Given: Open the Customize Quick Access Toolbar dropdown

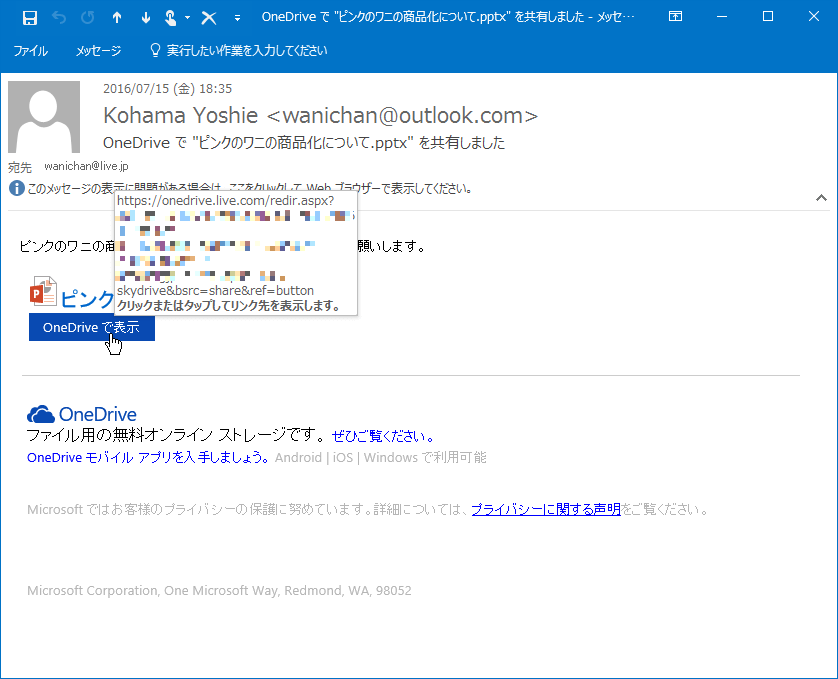Looking at the screenshot, I should 237,18.
